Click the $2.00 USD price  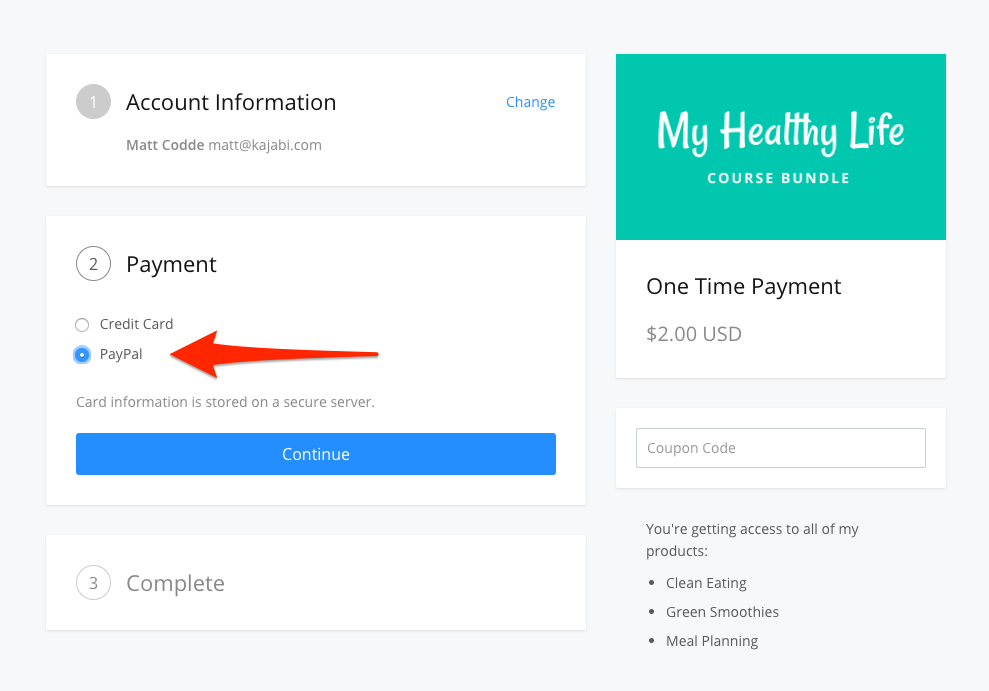click(694, 334)
